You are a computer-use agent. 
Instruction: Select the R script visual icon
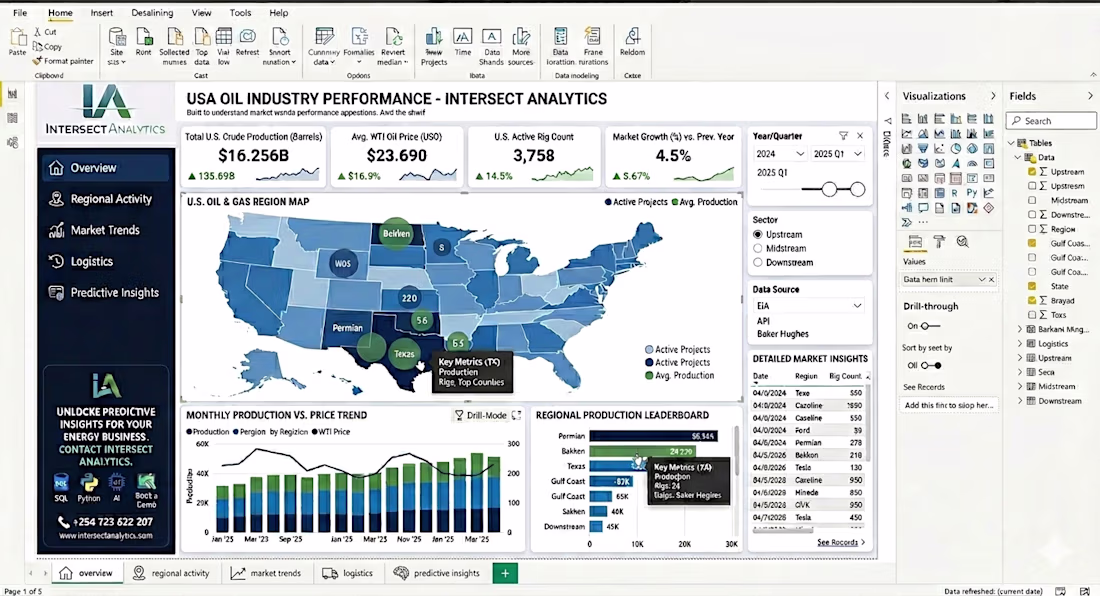coord(955,193)
